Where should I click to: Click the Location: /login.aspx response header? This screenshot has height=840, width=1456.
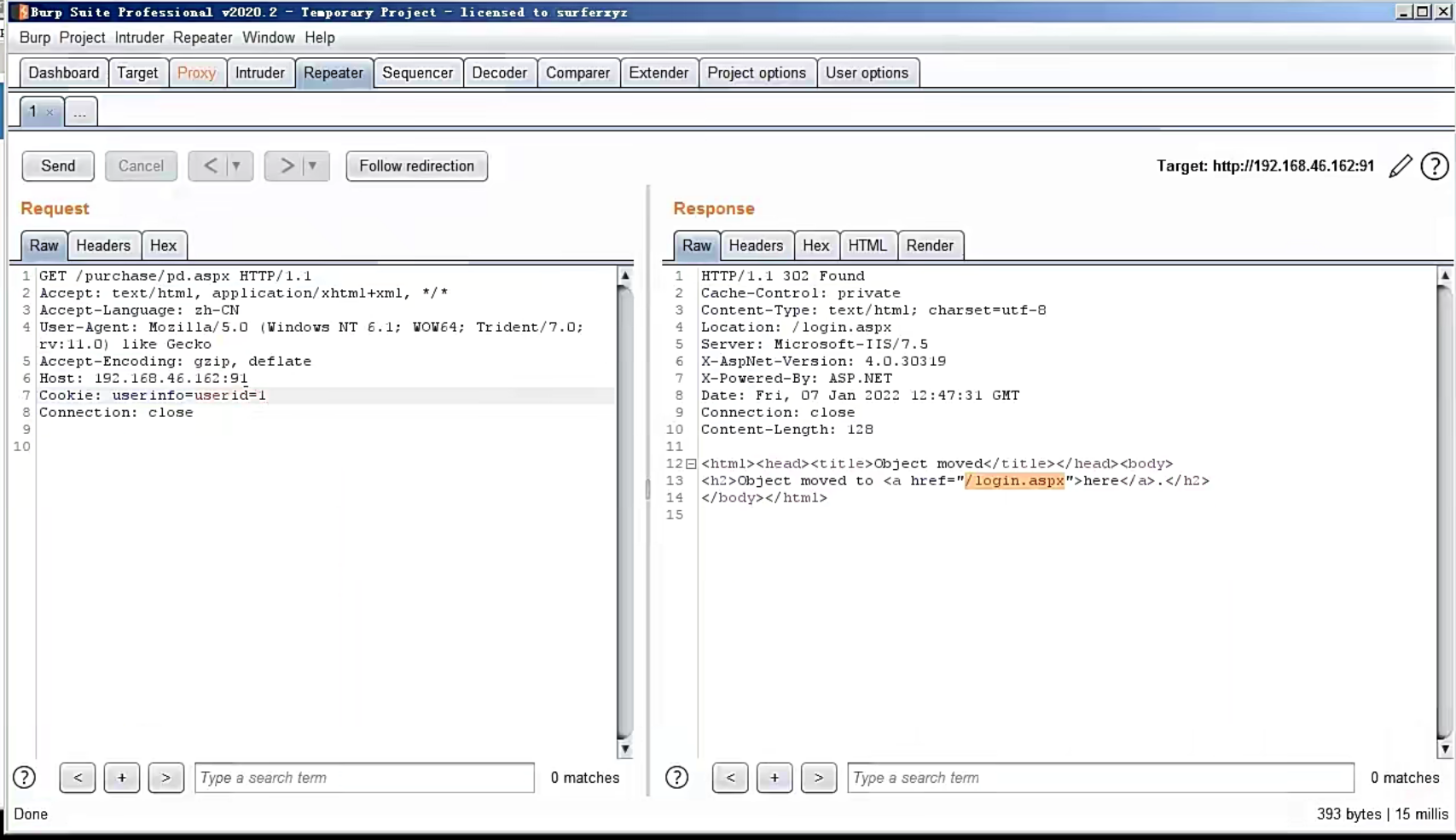click(796, 327)
